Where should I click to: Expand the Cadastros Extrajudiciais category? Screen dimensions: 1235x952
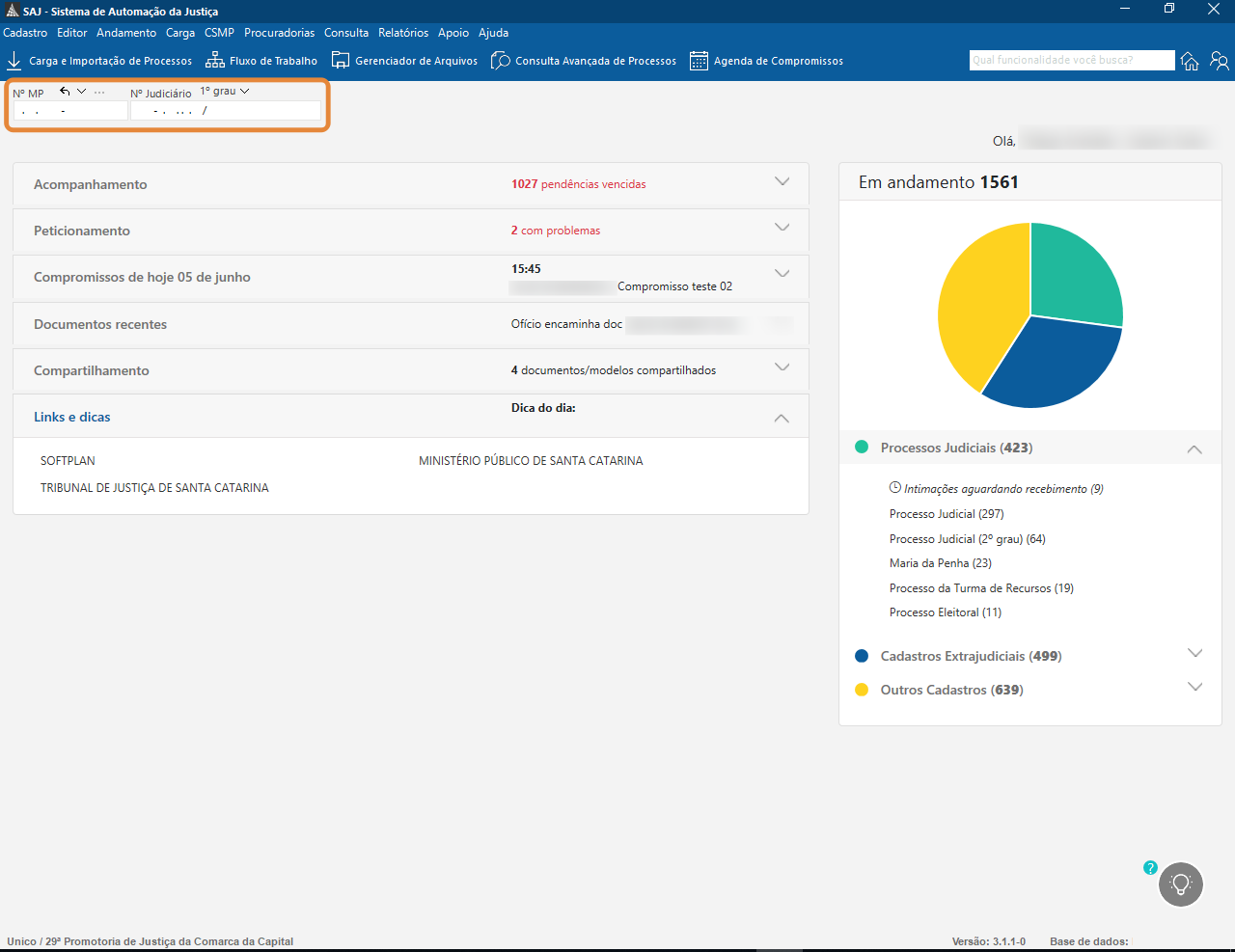1194,654
